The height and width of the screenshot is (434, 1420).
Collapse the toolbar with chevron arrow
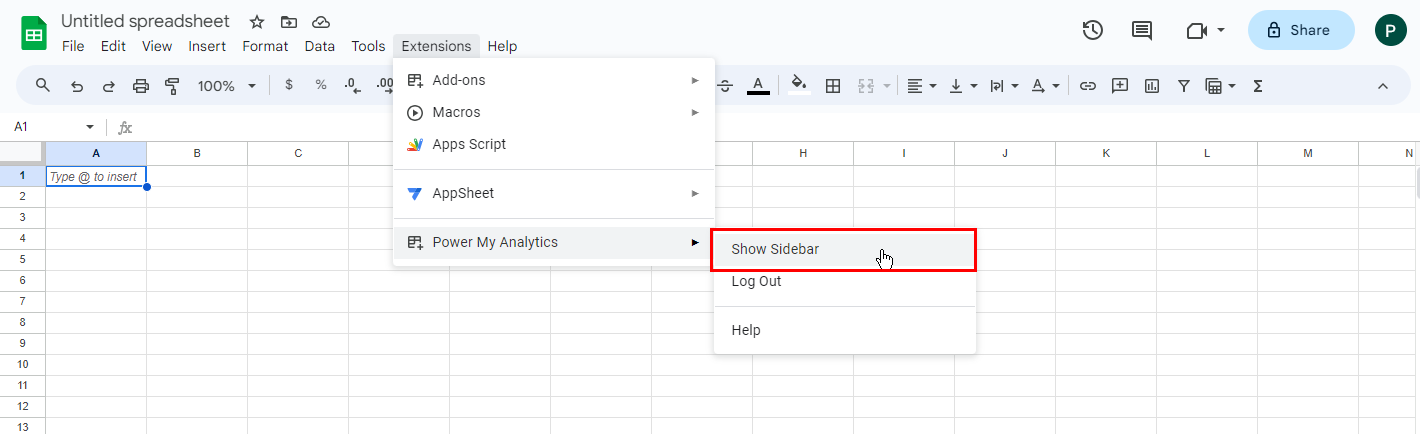point(1383,86)
